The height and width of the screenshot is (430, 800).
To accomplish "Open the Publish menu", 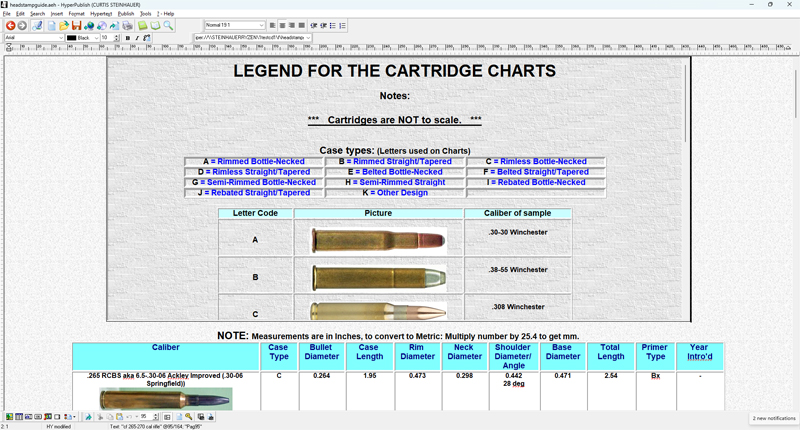I will point(126,14).
